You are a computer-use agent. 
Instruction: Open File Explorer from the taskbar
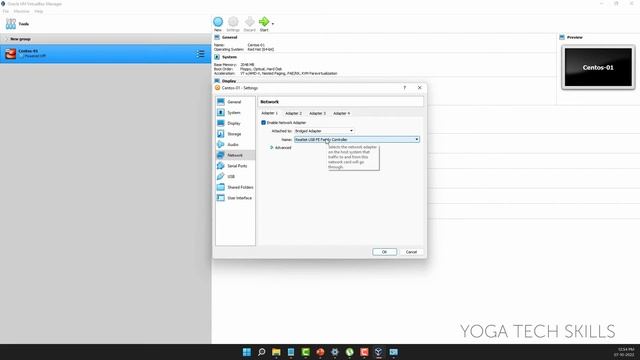(276, 352)
